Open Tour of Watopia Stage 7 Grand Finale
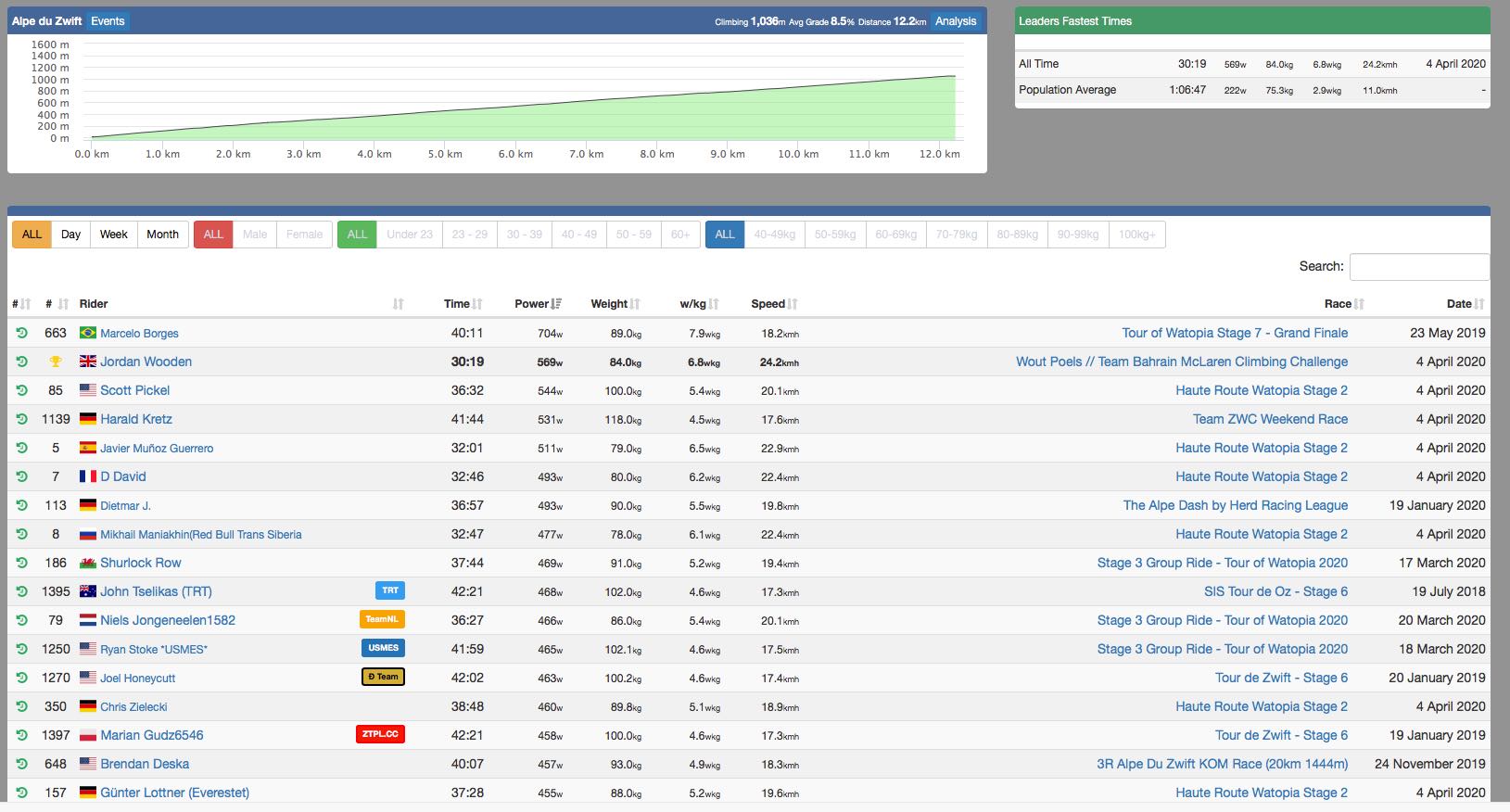This screenshot has width=1510, height=812. (1235, 333)
